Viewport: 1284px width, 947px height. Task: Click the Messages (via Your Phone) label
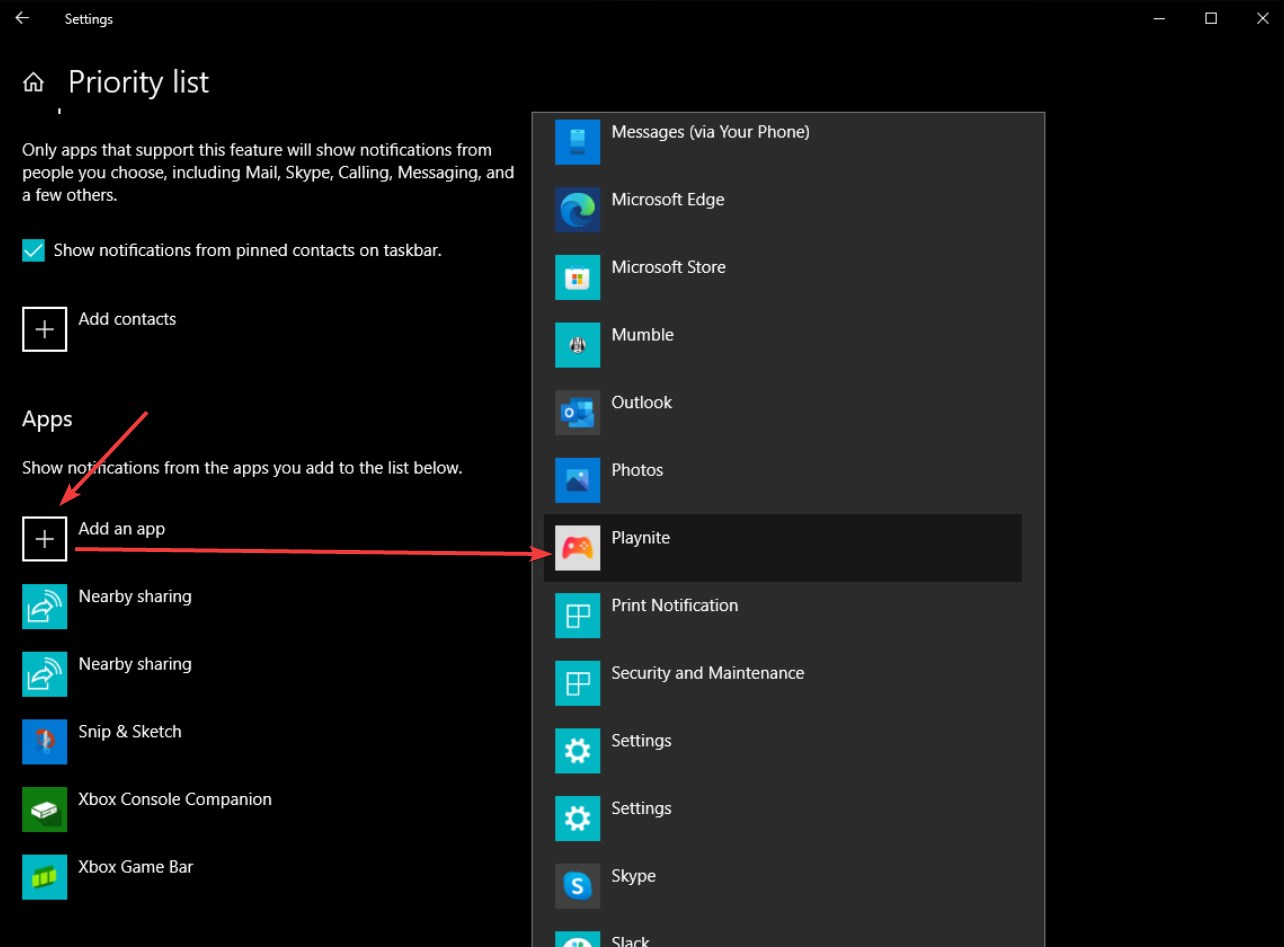tap(711, 132)
